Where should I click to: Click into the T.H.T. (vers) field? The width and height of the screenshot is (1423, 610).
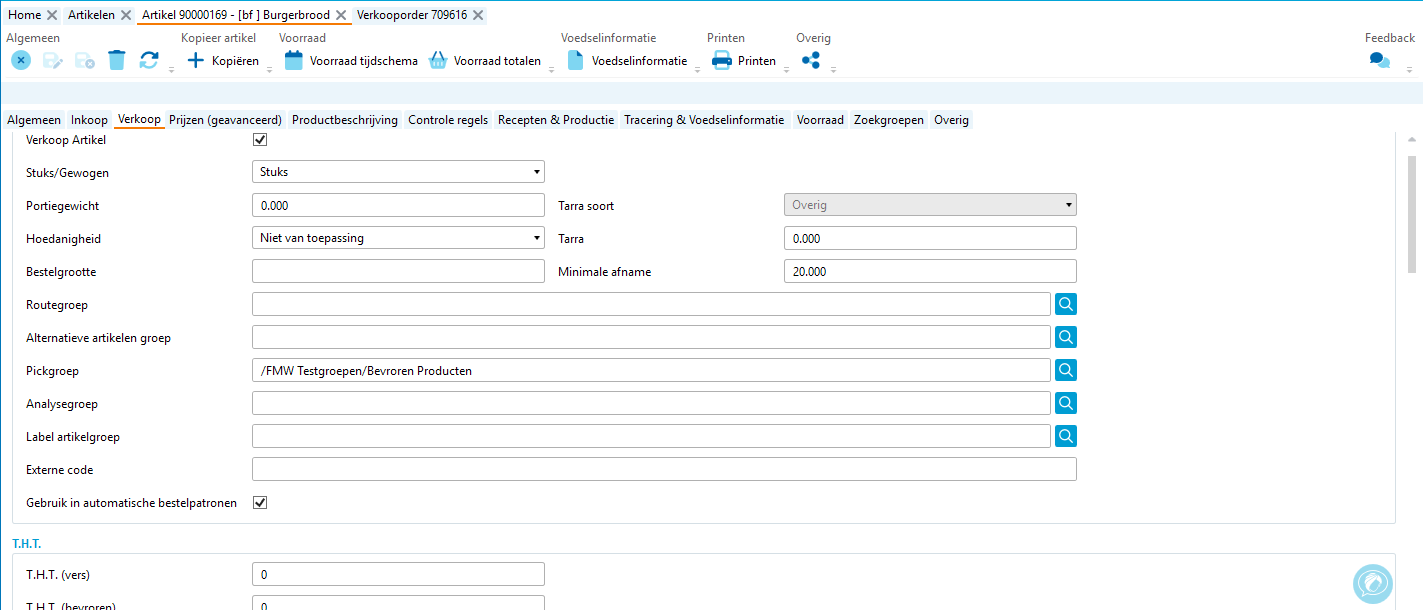pos(398,574)
